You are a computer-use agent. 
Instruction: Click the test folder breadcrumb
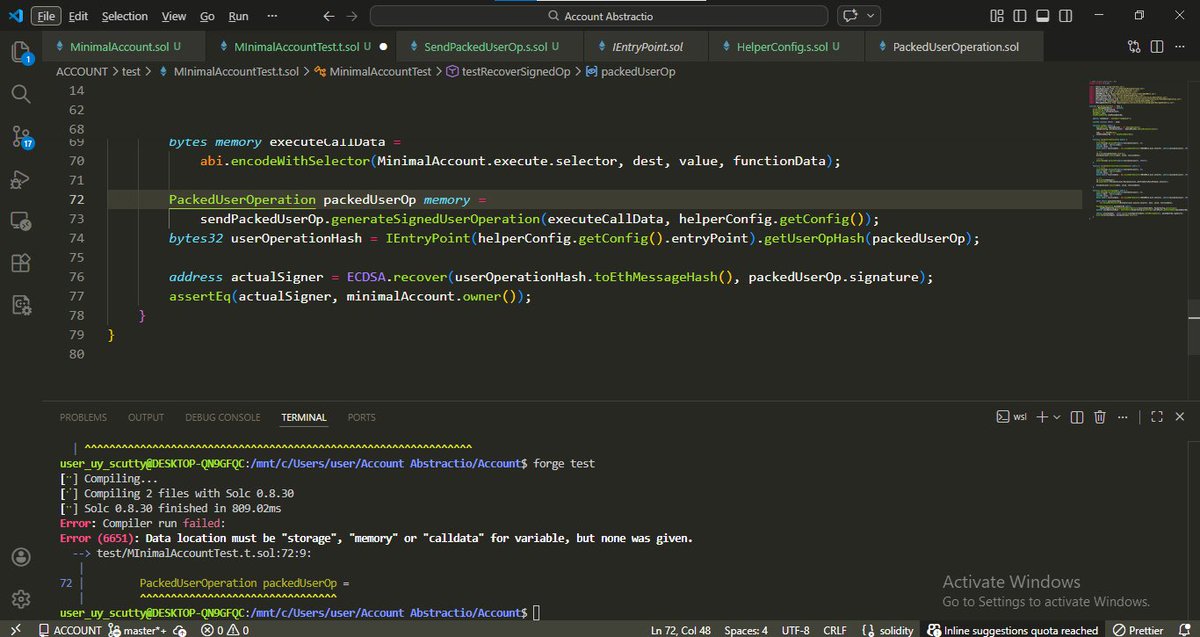point(131,72)
